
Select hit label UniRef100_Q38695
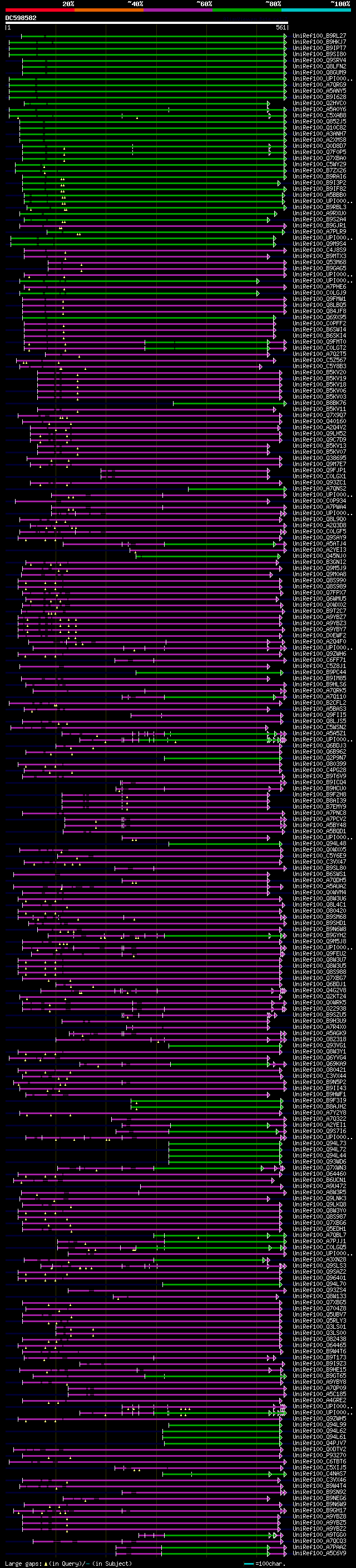pyautogui.click(x=319, y=458)
